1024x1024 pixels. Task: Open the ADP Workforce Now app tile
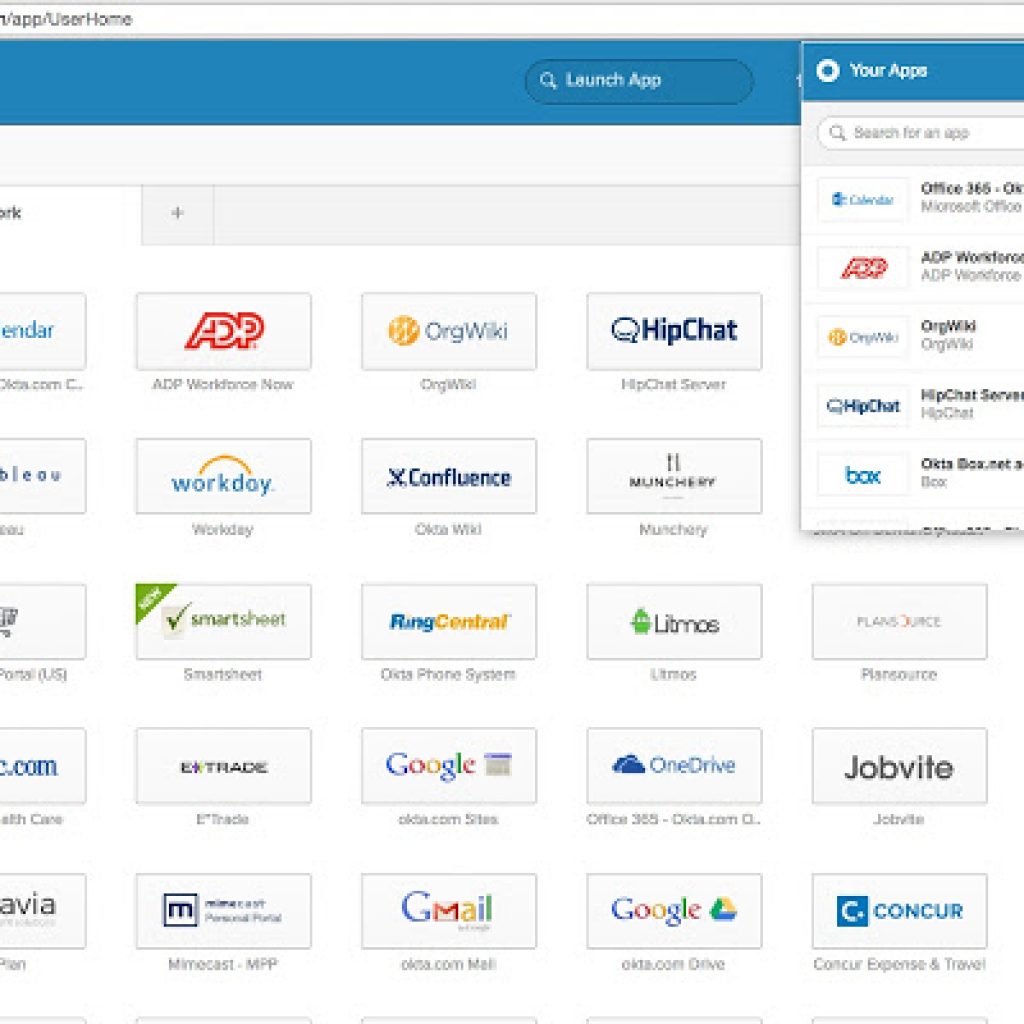point(223,331)
